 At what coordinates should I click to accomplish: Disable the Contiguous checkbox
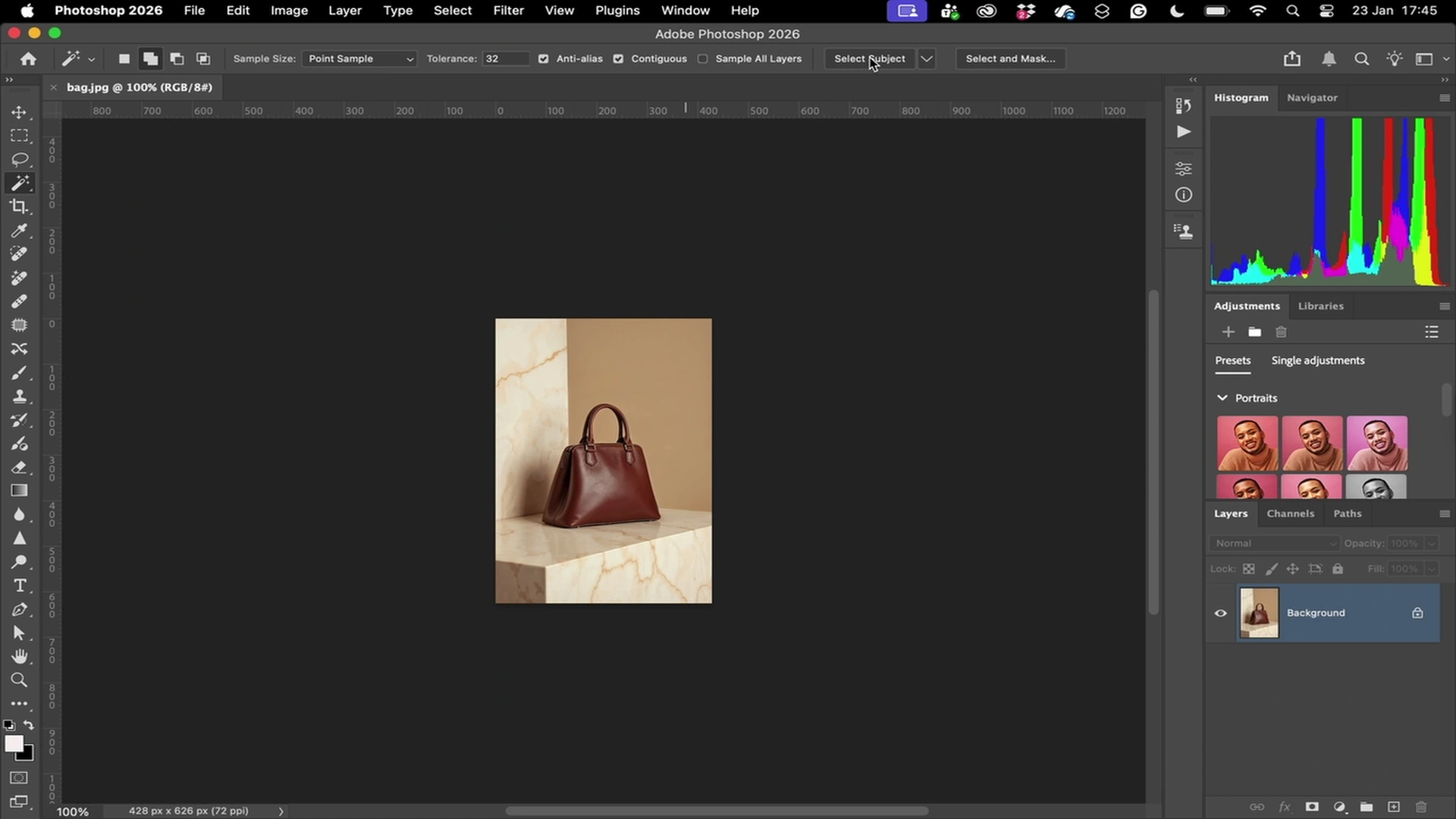pos(619,58)
